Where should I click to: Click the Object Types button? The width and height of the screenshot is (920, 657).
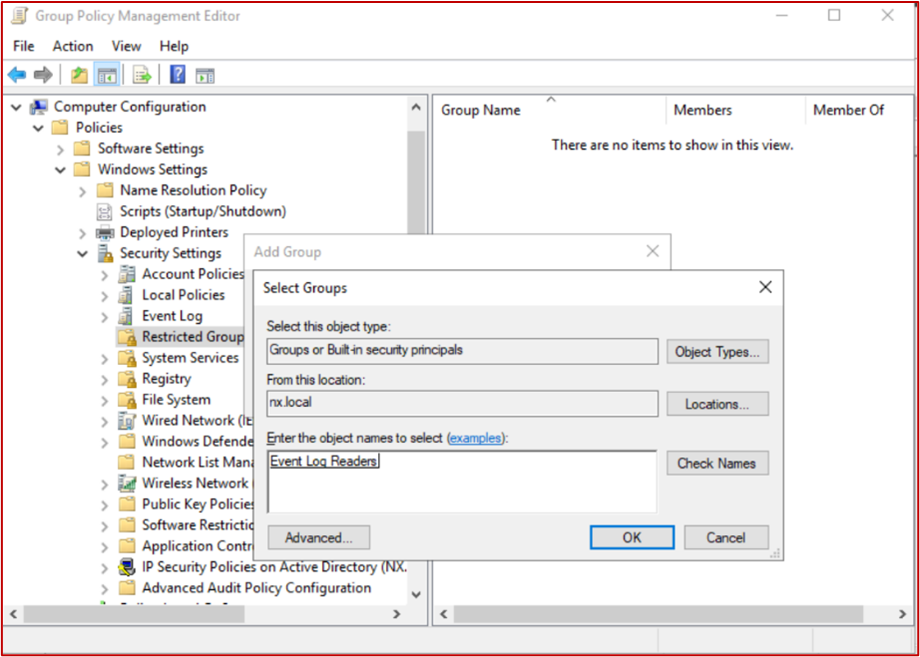coord(717,351)
